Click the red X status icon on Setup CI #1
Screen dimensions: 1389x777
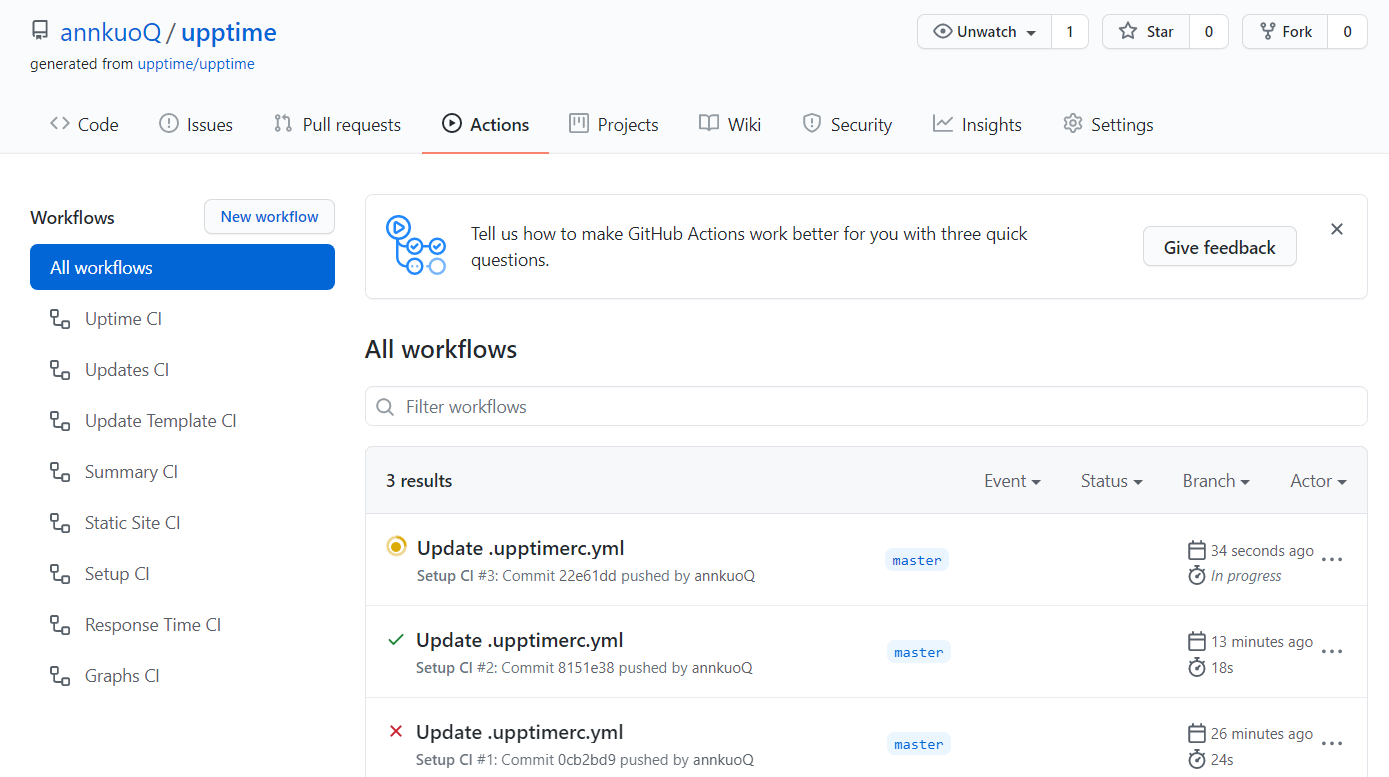395,730
